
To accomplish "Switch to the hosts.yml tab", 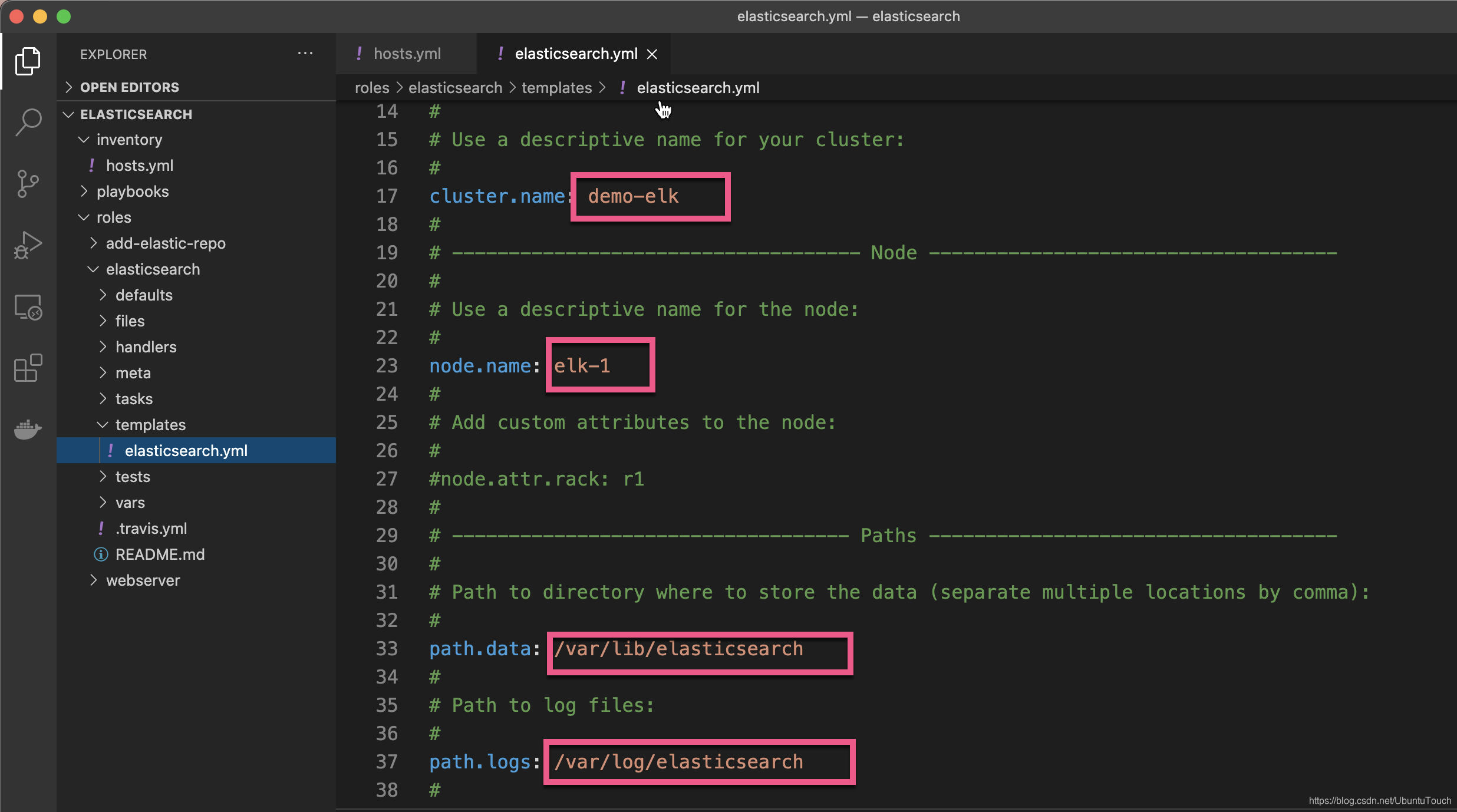I will point(407,54).
